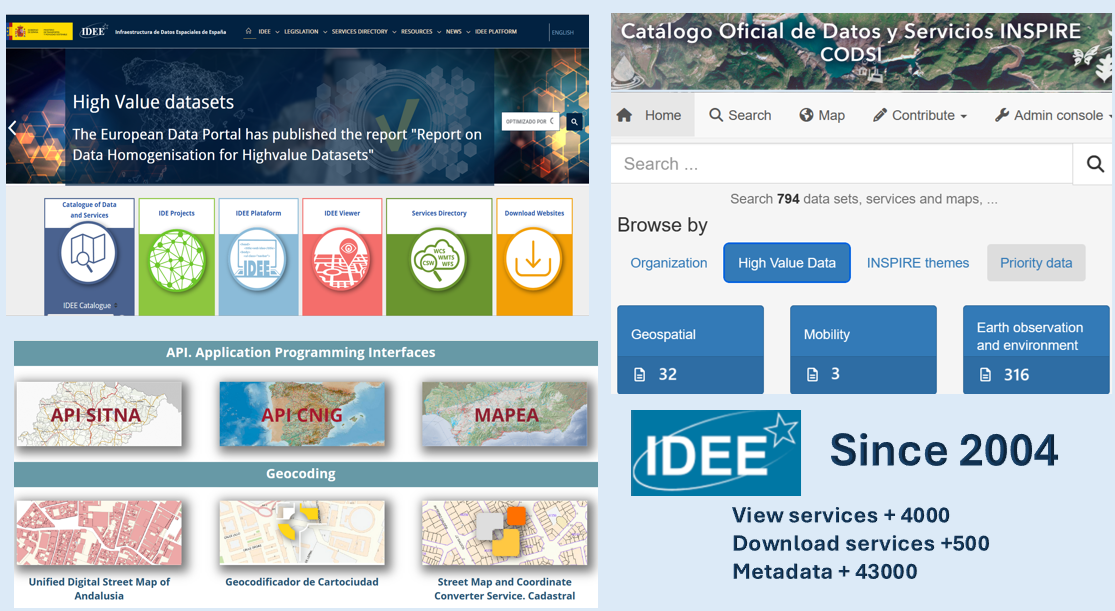Open the CODSI Search tab

pyautogui.click(x=740, y=115)
